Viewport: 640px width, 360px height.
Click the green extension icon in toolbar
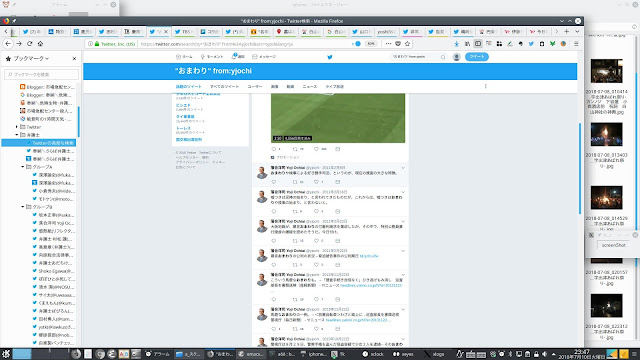[x=552, y=44]
